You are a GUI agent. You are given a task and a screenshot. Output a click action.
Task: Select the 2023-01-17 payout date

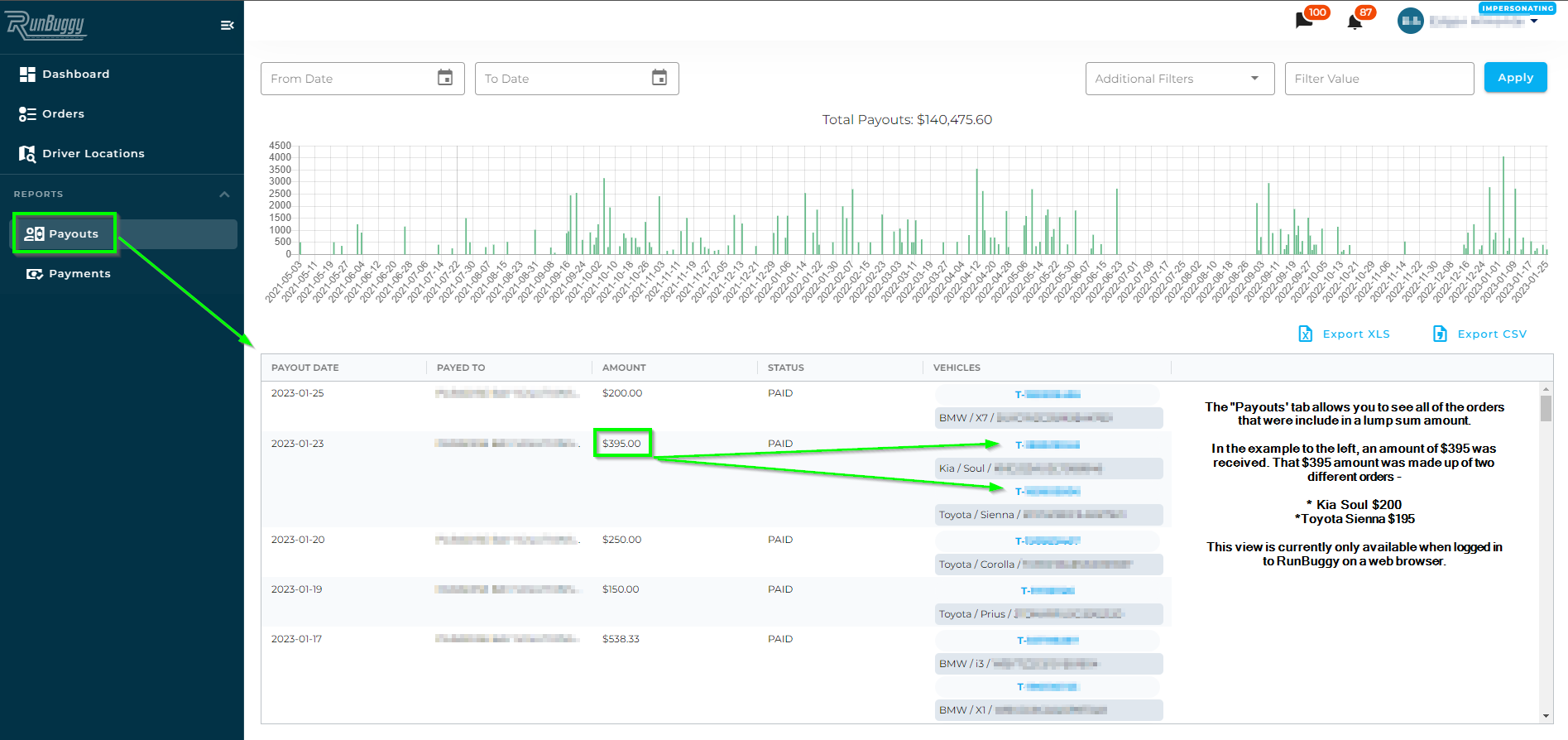[297, 639]
